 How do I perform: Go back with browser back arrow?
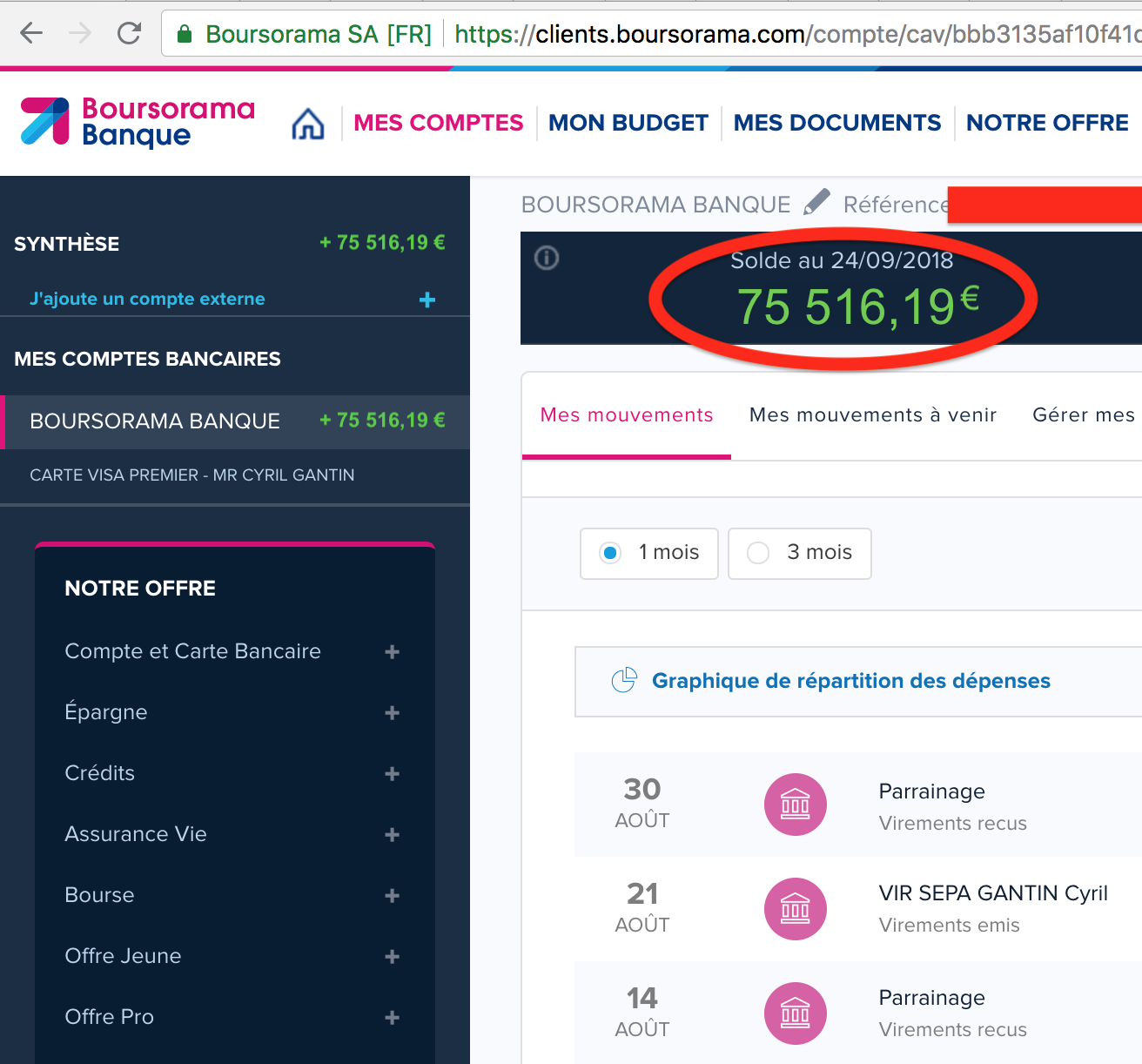pos(31,34)
